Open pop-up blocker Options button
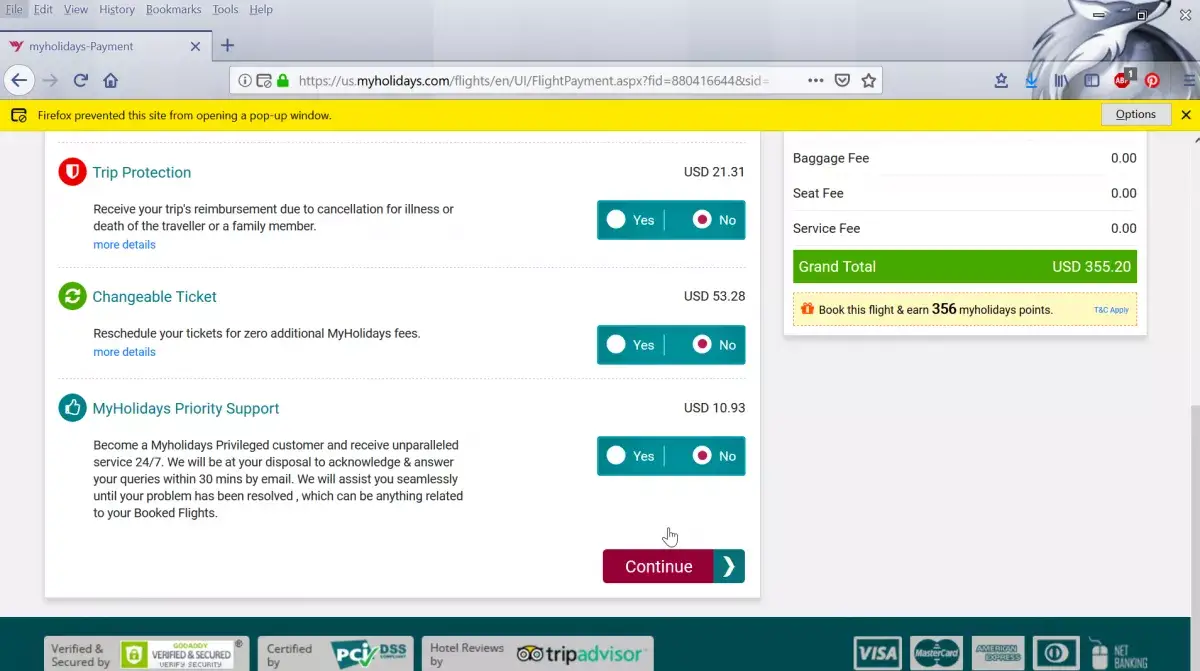The height and width of the screenshot is (671, 1200). [x=1135, y=114]
